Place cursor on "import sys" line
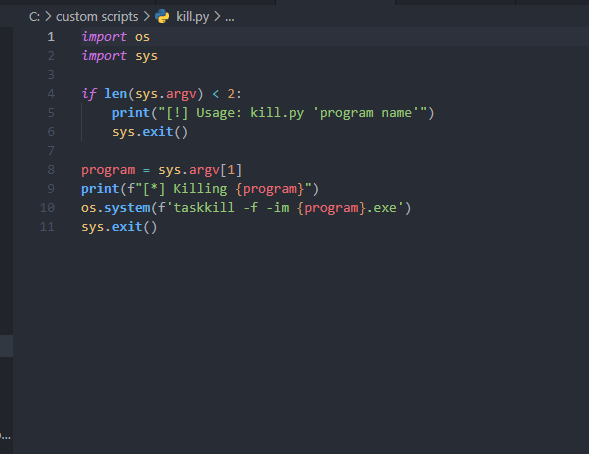This screenshot has width=589, height=454. (x=119, y=56)
